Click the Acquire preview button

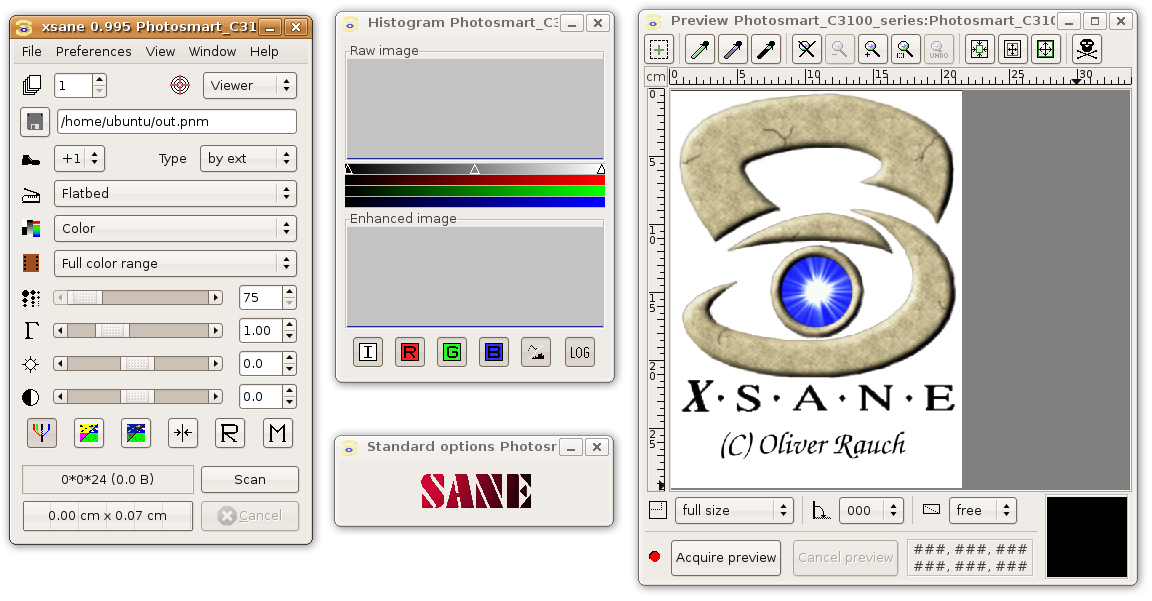click(726, 557)
